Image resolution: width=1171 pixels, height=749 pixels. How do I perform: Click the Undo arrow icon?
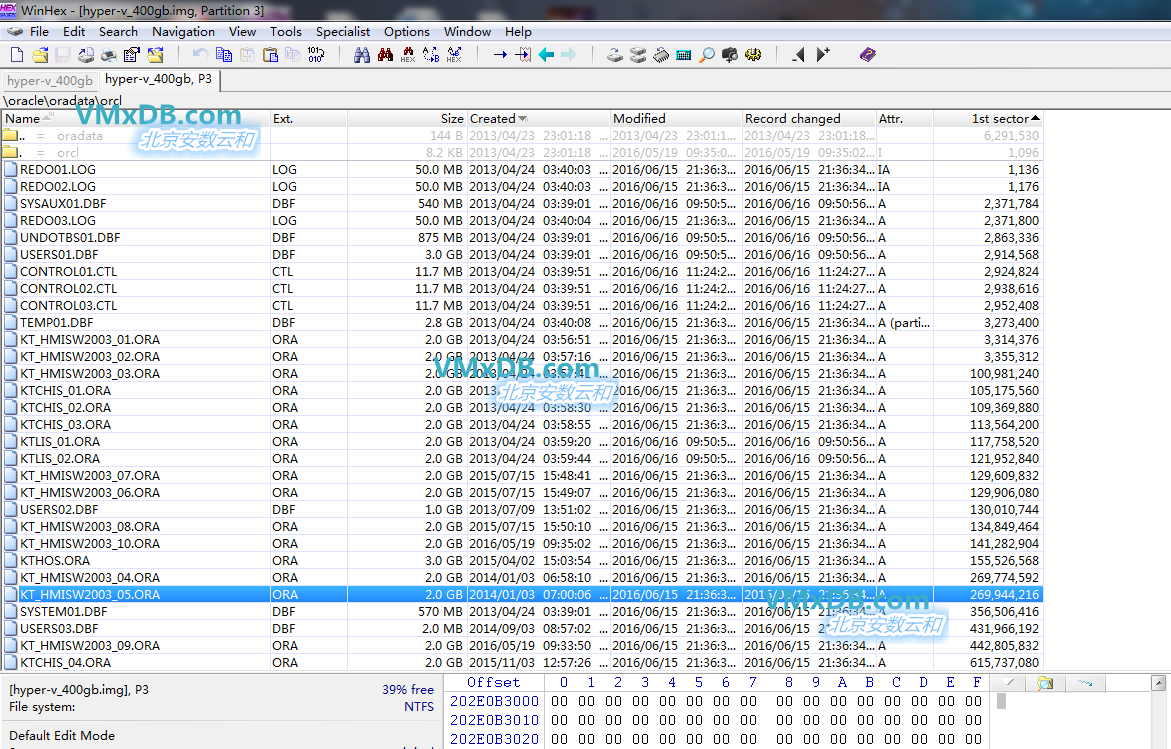click(200, 55)
